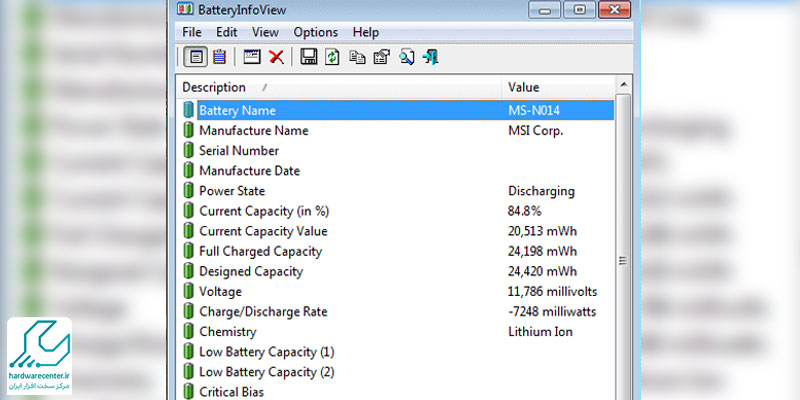Click the BatteryInfoView title bar icon
800x400 pixels.
(x=185, y=9)
